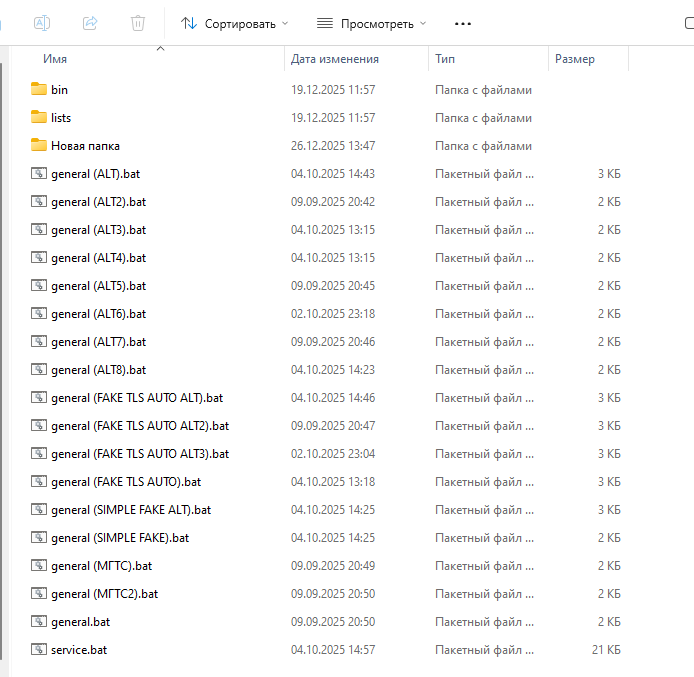The width and height of the screenshot is (694, 677).
Task: Sort by the Имя column header
Action: [x=55, y=59]
